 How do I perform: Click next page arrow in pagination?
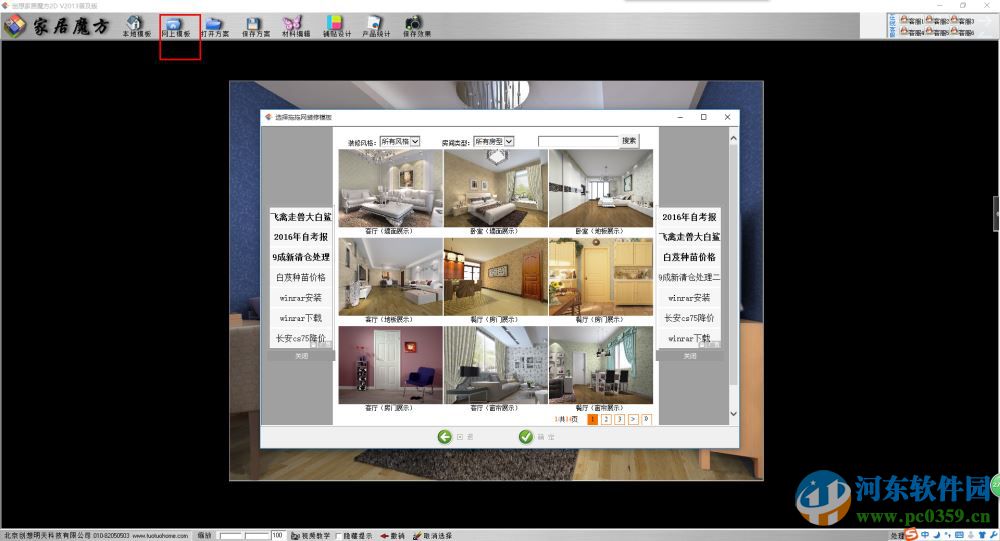633,419
